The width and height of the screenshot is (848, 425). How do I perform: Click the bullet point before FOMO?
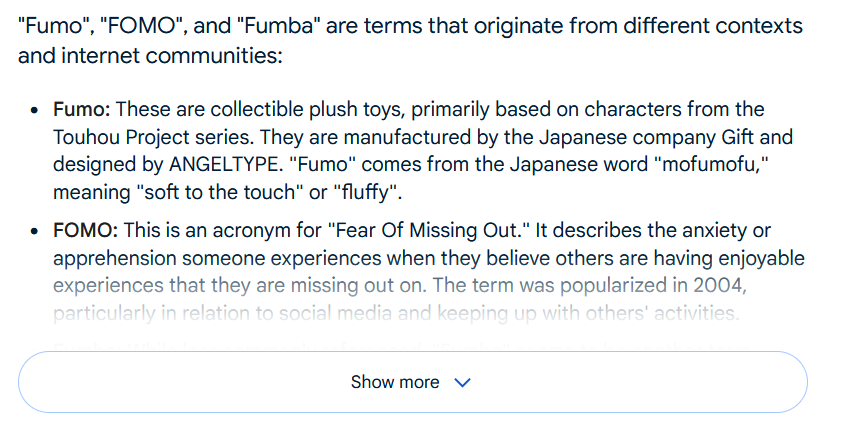35,231
